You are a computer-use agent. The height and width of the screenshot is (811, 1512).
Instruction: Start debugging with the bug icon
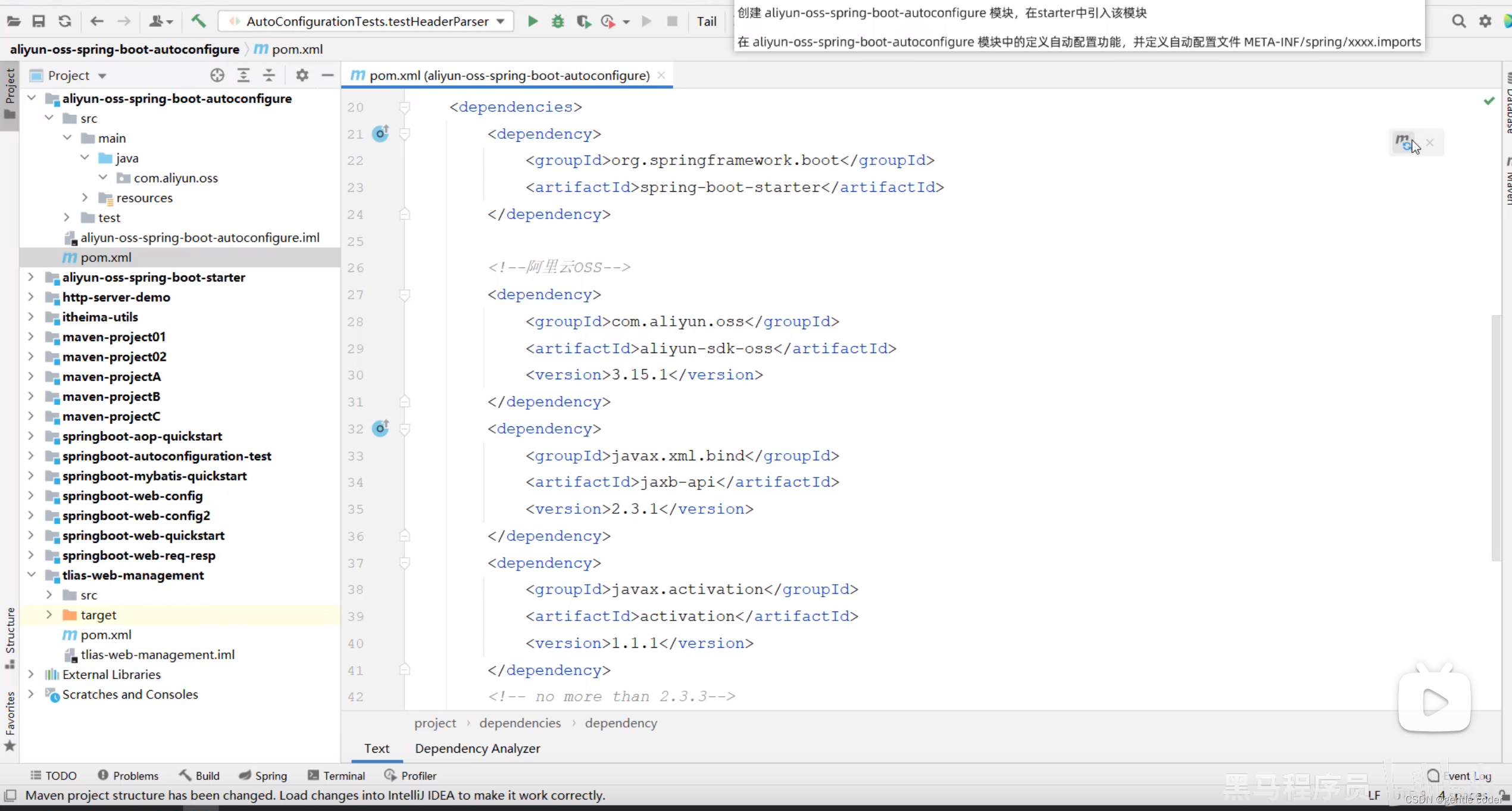click(558, 21)
